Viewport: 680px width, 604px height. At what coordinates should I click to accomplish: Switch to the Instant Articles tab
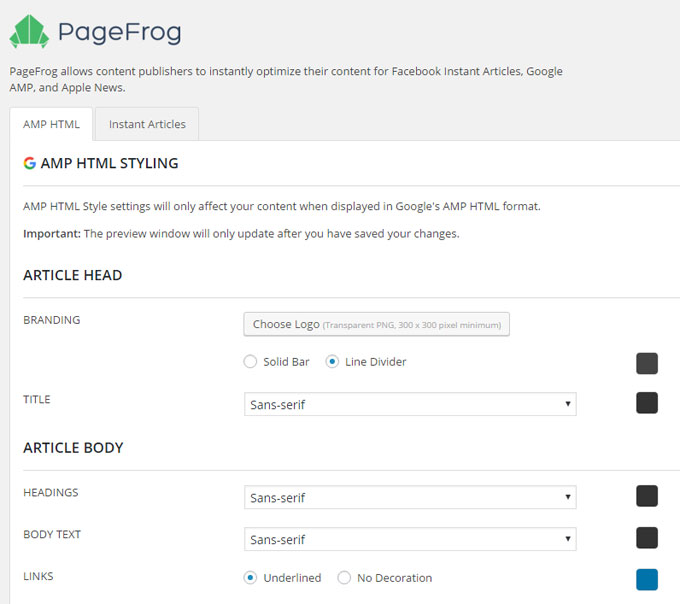pos(147,124)
